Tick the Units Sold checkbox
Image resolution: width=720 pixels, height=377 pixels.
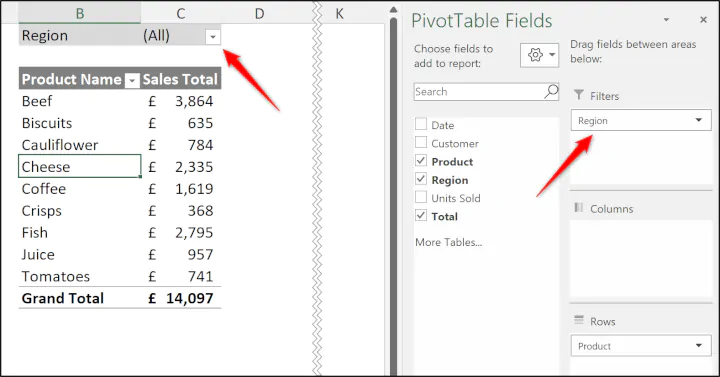coord(421,197)
